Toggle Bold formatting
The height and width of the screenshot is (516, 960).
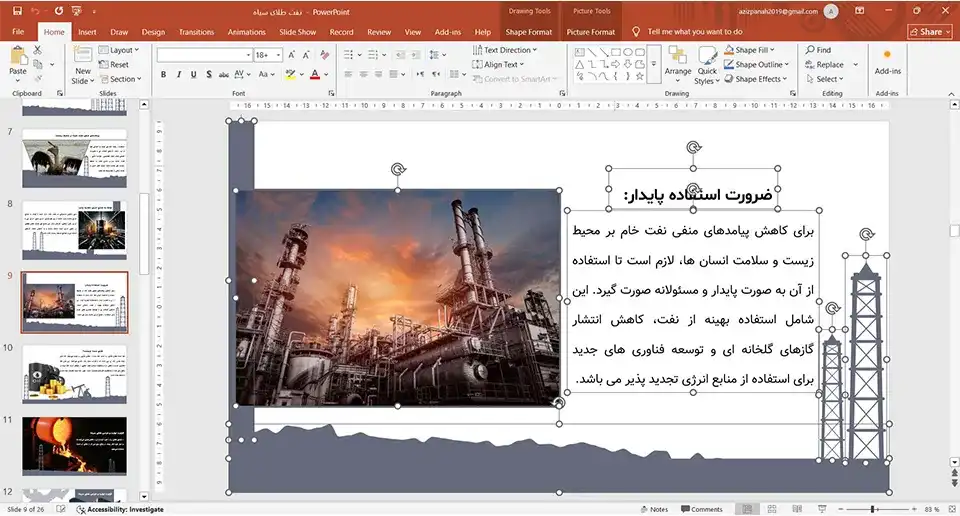coord(163,74)
